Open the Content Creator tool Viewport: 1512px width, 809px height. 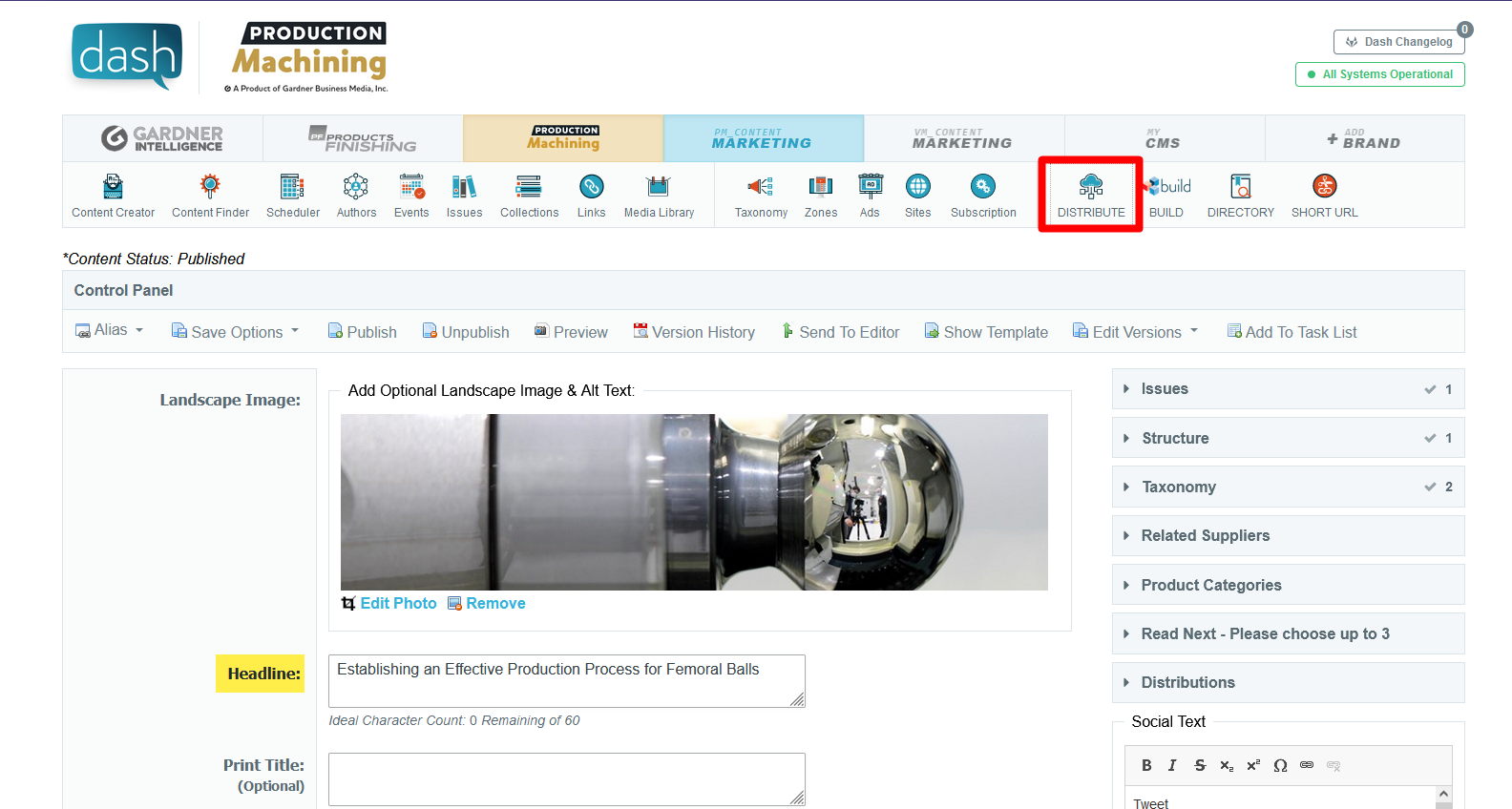tap(113, 196)
